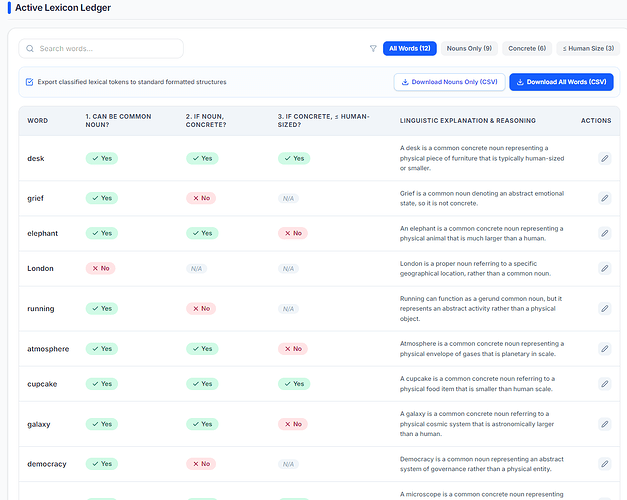Screen dimensions: 627x500
Task: Click the word London
Action: click(40, 268)
